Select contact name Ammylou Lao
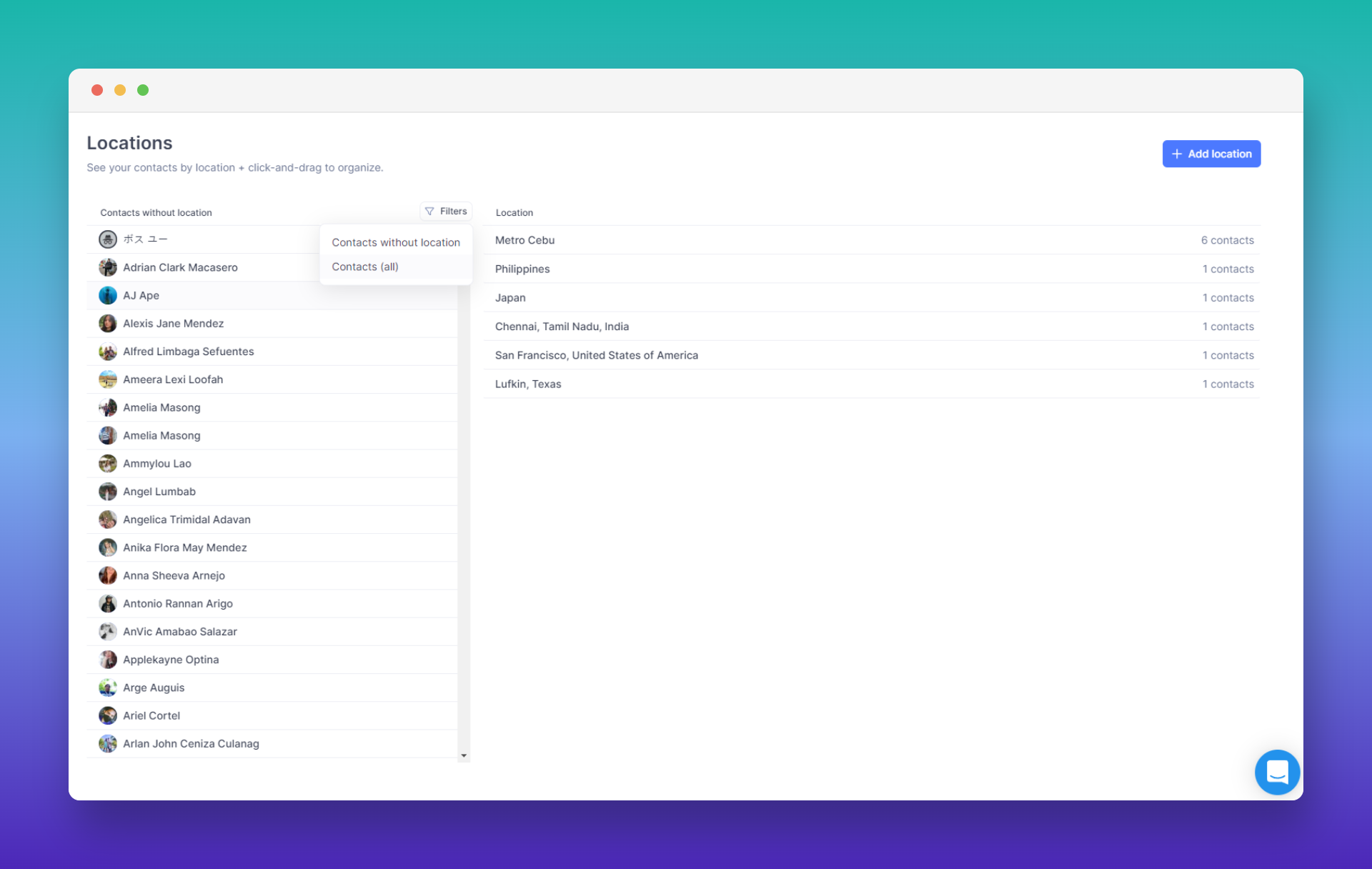 click(x=156, y=463)
